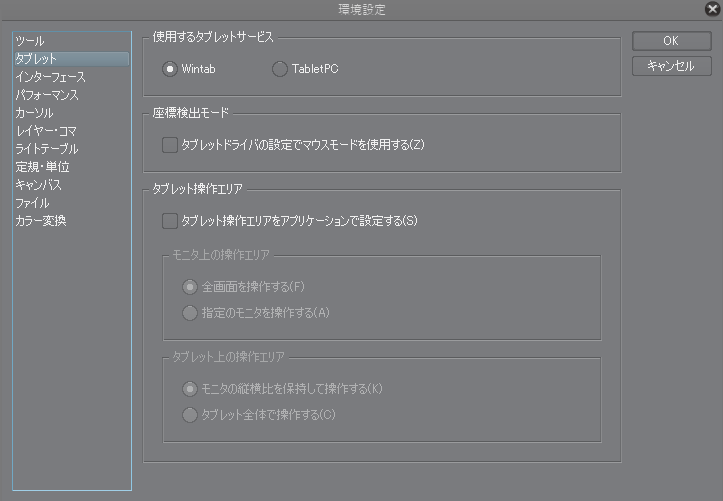The height and width of the screenshot is (501, 723).
Task: Select the Wintab radio button
Action: click(170, 69)
